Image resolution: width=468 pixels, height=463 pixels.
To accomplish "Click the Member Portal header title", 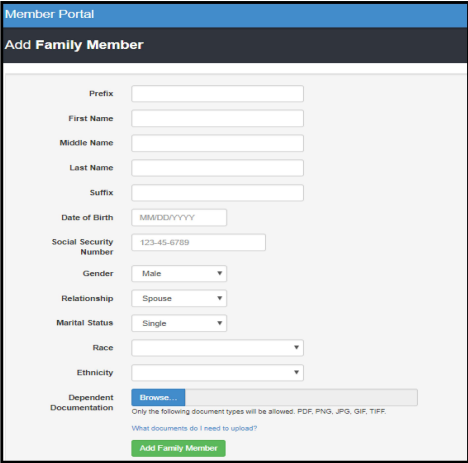I will click(49, 14).
